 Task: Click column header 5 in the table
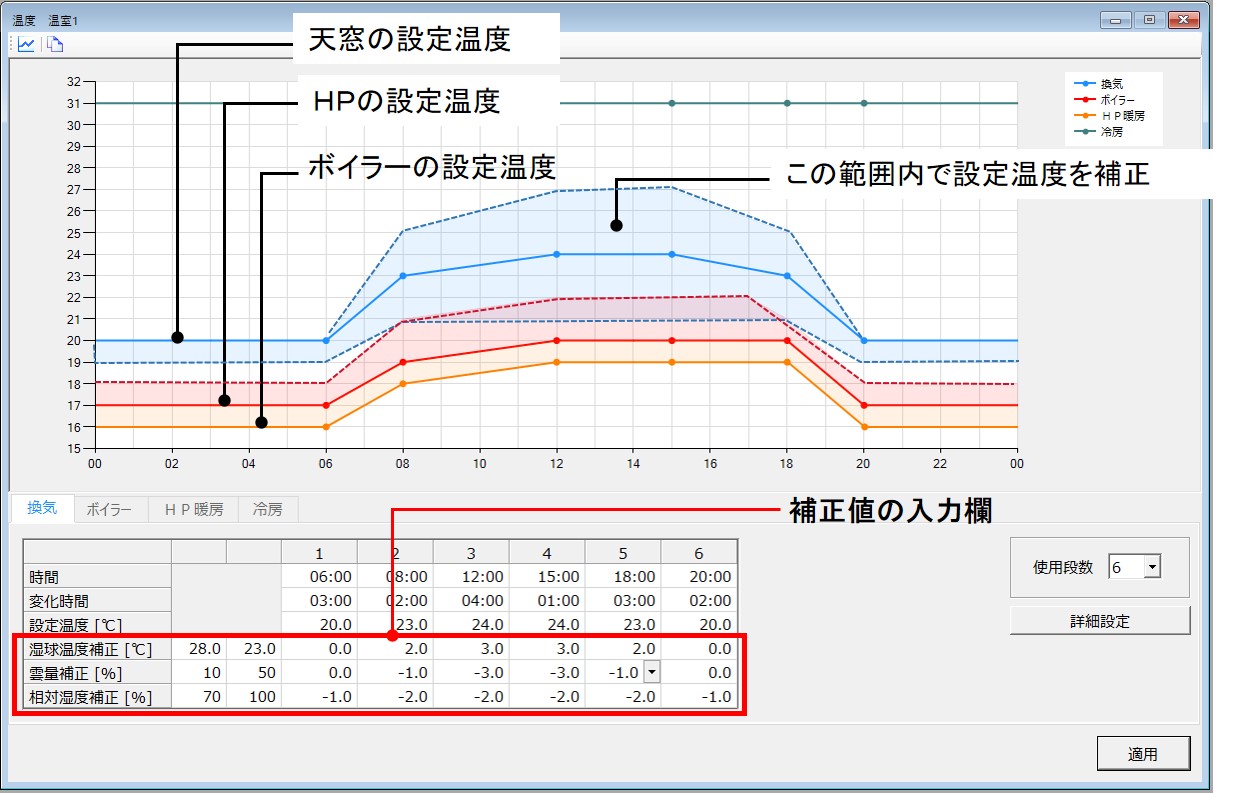click(x=623, y=553)
